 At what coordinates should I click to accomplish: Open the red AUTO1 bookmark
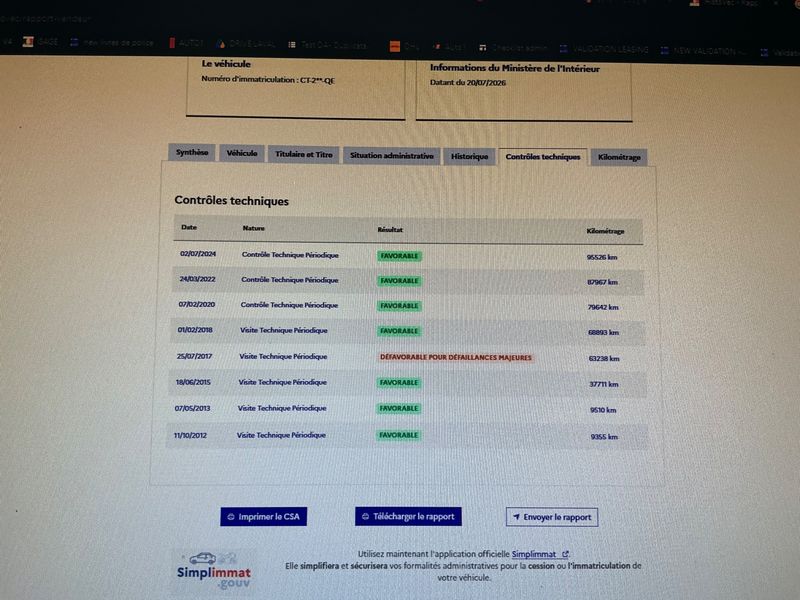(x=186, y=43)
